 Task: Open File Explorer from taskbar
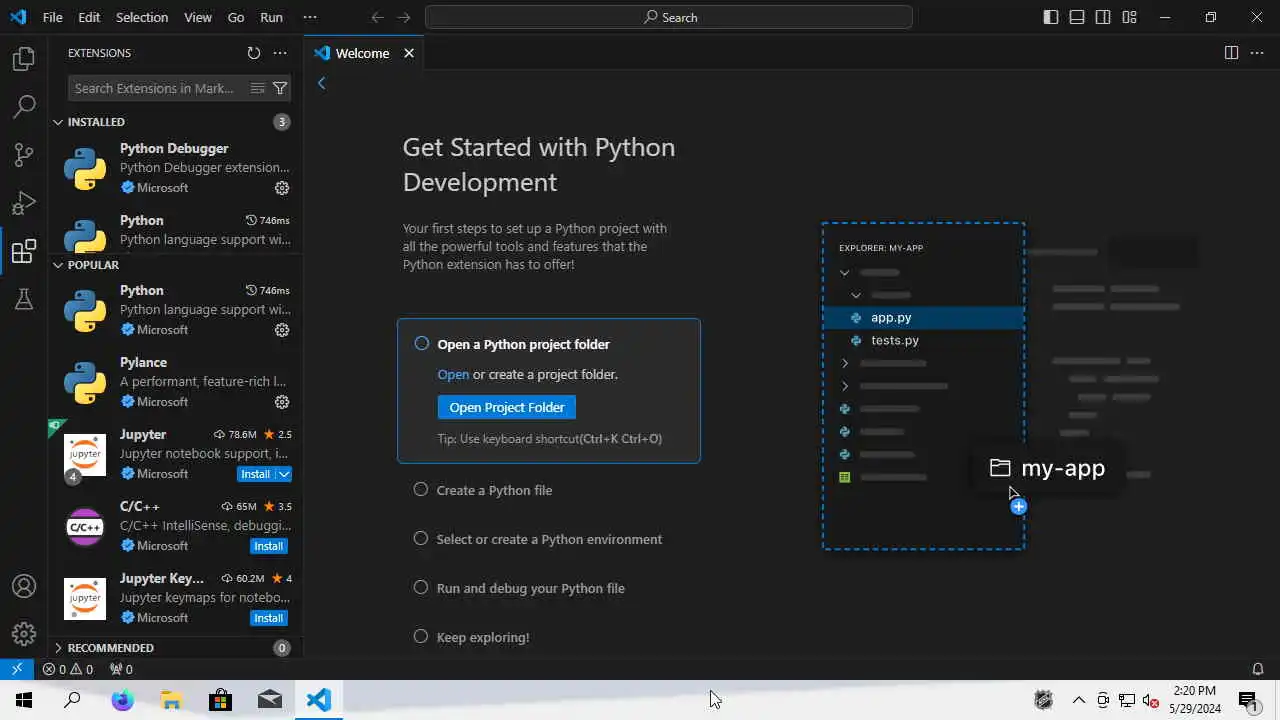(x=171, y=700)
